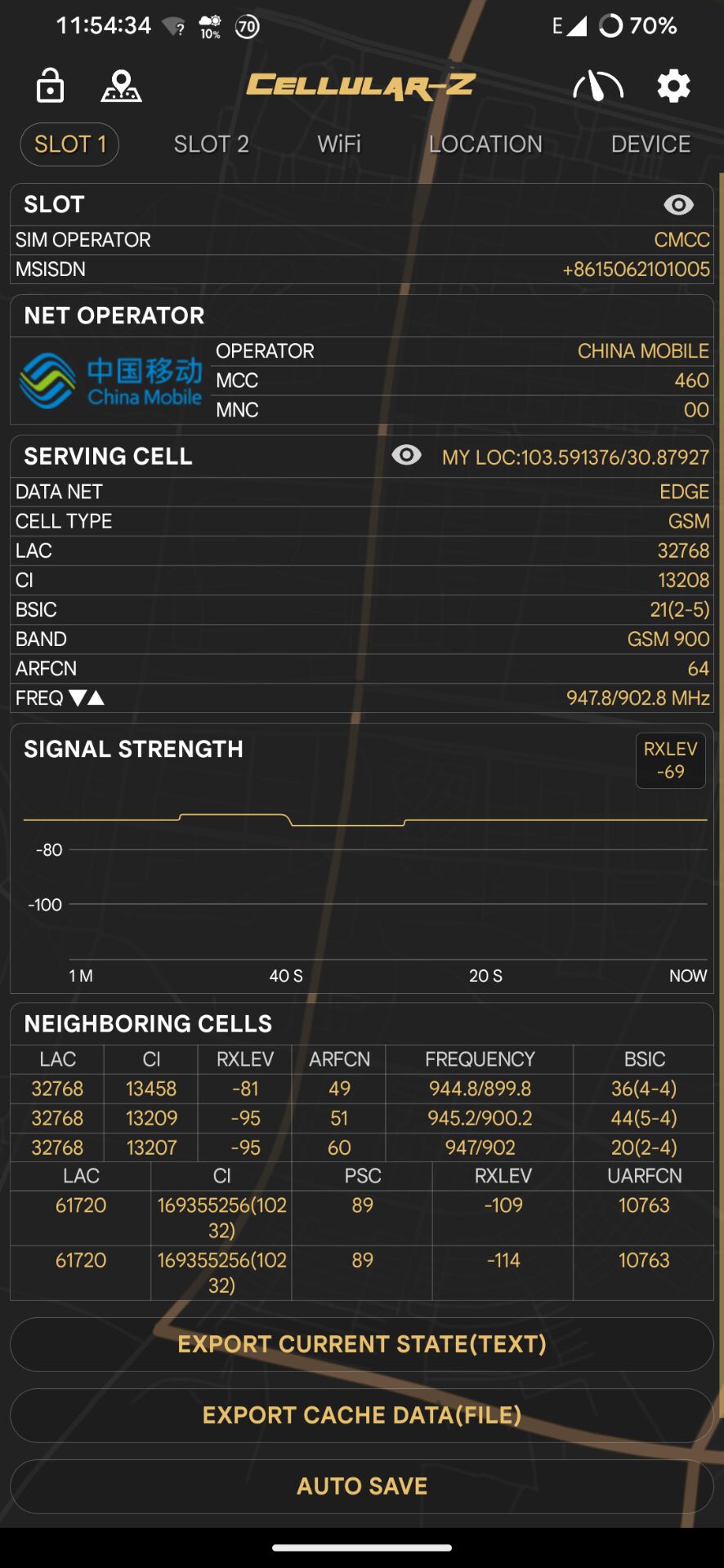Tap the battery indicator in status bar
Viewport: 724px width, 1568px height.
click(x=637, y=26)
